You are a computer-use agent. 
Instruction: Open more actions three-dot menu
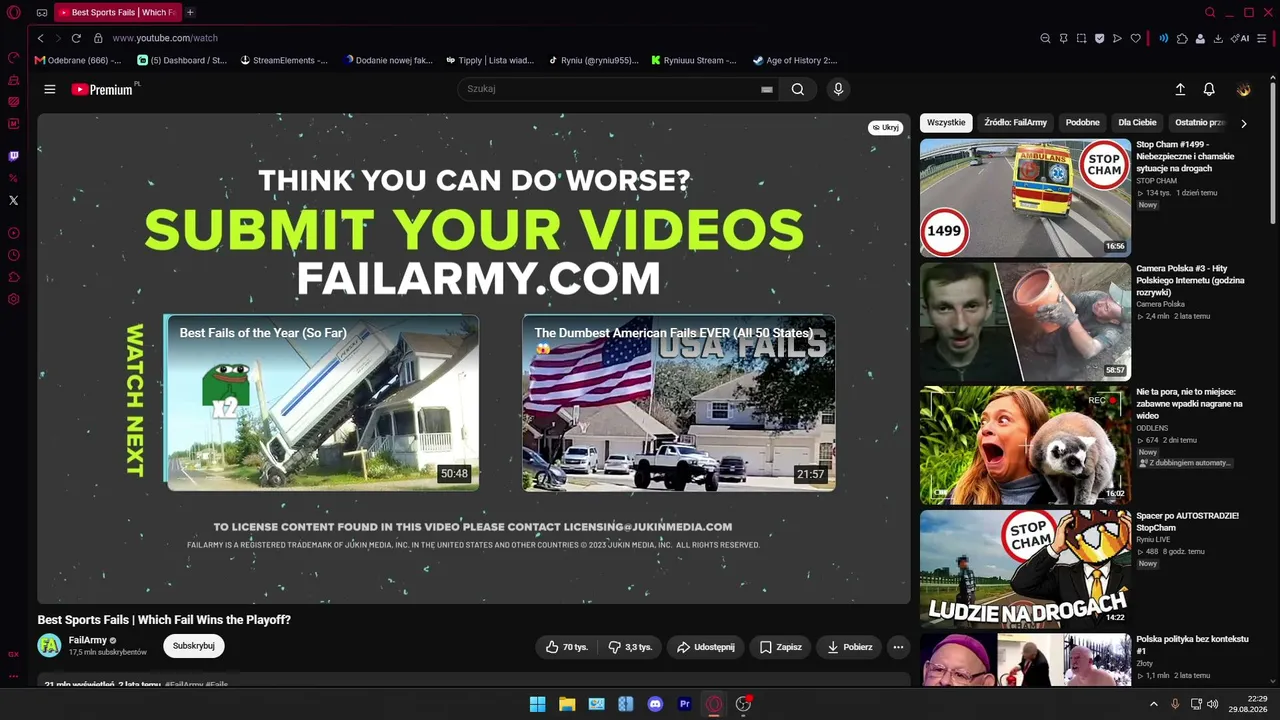point(898,647)
